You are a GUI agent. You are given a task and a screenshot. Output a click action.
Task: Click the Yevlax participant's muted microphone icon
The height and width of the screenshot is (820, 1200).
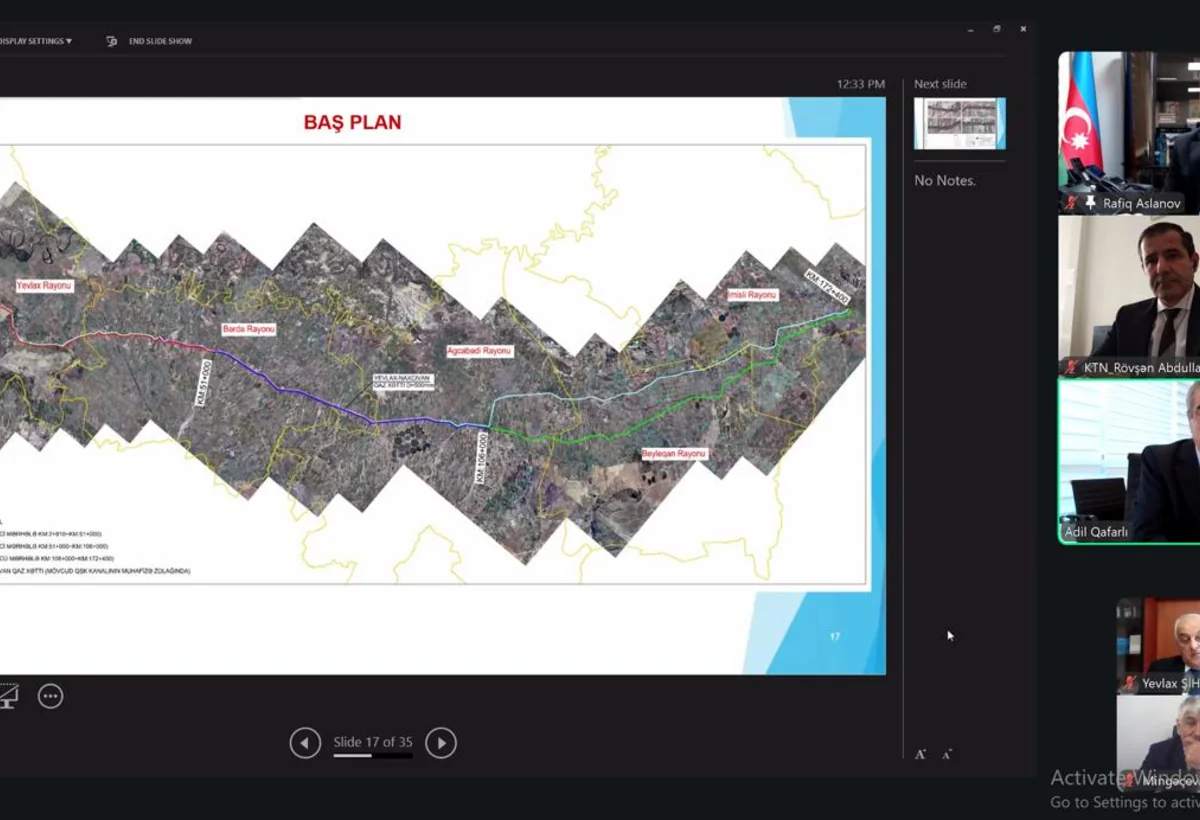(1130, 683)
